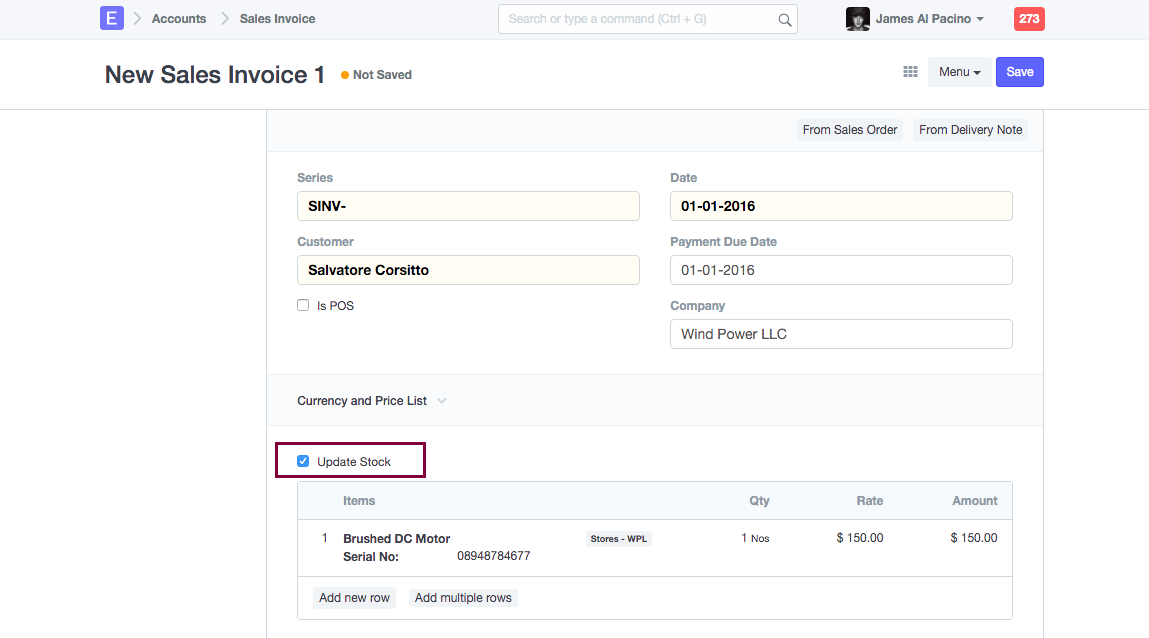Image resolution: width=1149 pixels, height=638 pixels.
Task: Open the grid view icon beside Menu
Action: click(x=910, y=72)
